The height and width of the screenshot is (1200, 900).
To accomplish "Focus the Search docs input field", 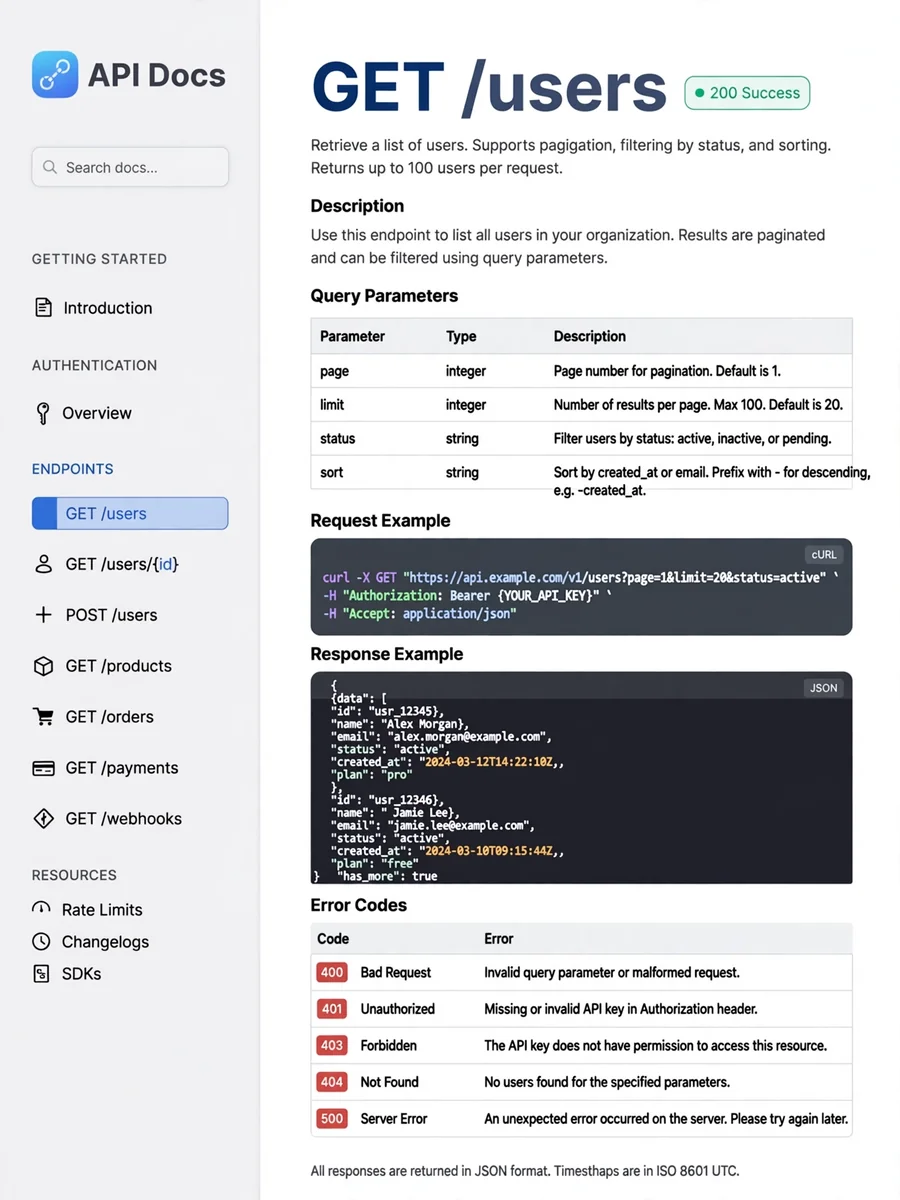I will tap(130, 167).
